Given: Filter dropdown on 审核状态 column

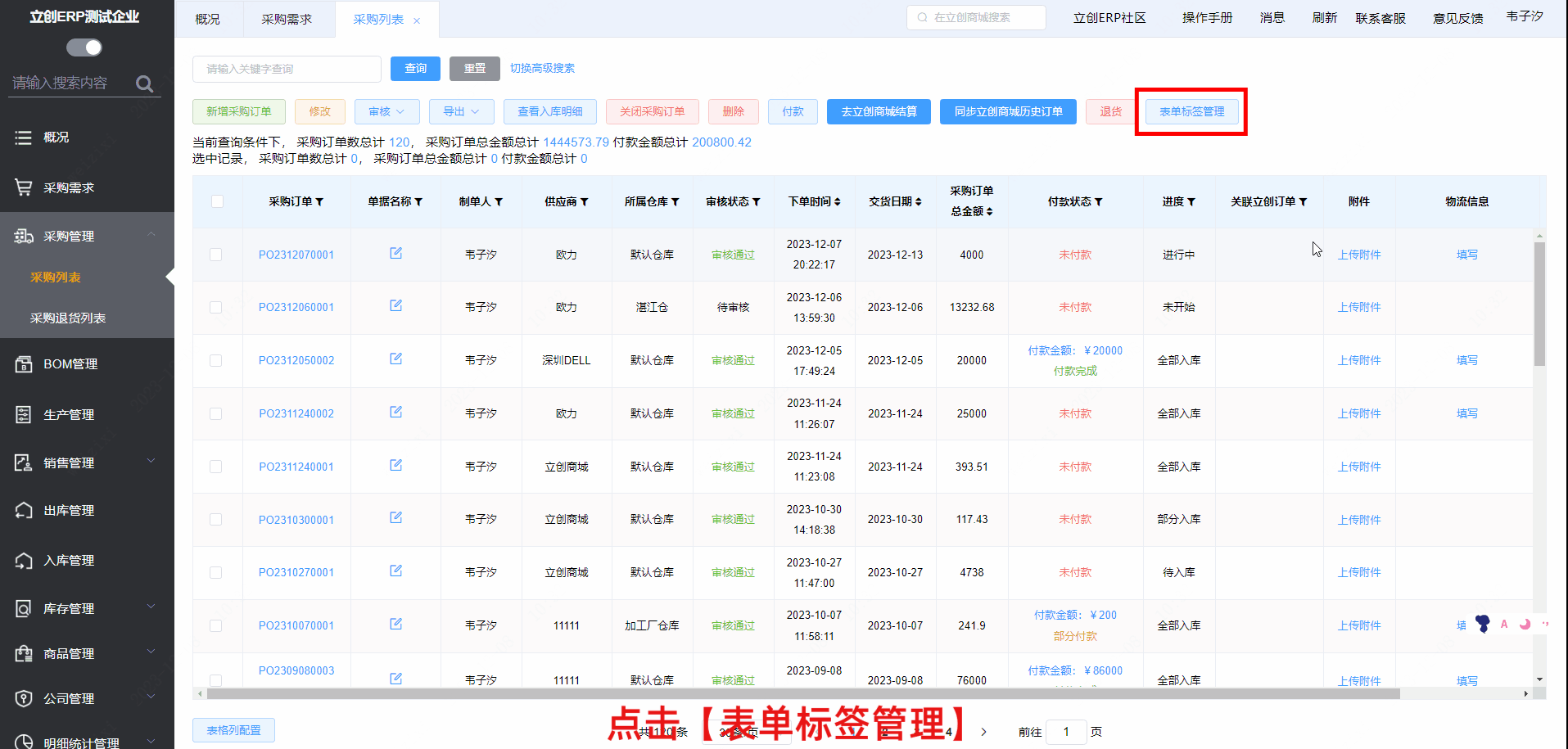Looking at the screenshot, I should 757,201.
